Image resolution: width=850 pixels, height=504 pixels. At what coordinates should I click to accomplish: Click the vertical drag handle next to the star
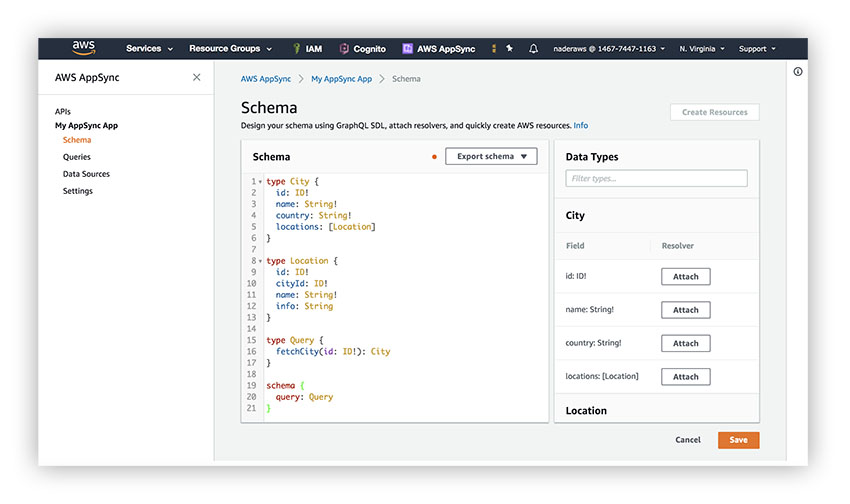coord(494,49)
